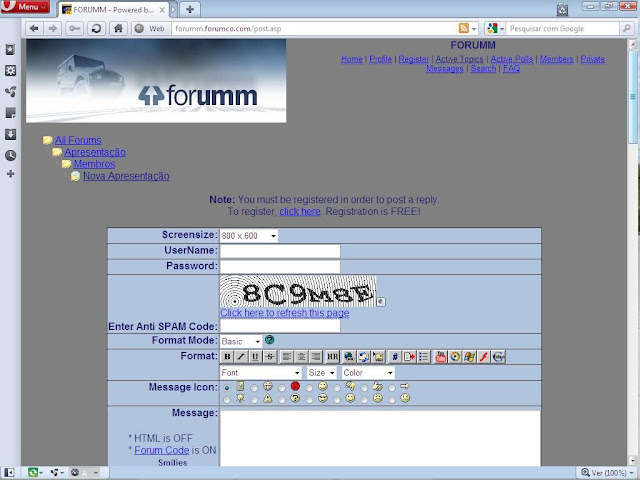The image size is (640, 480).
Task: Open a new tab with plus button
Action: [190, 9]
